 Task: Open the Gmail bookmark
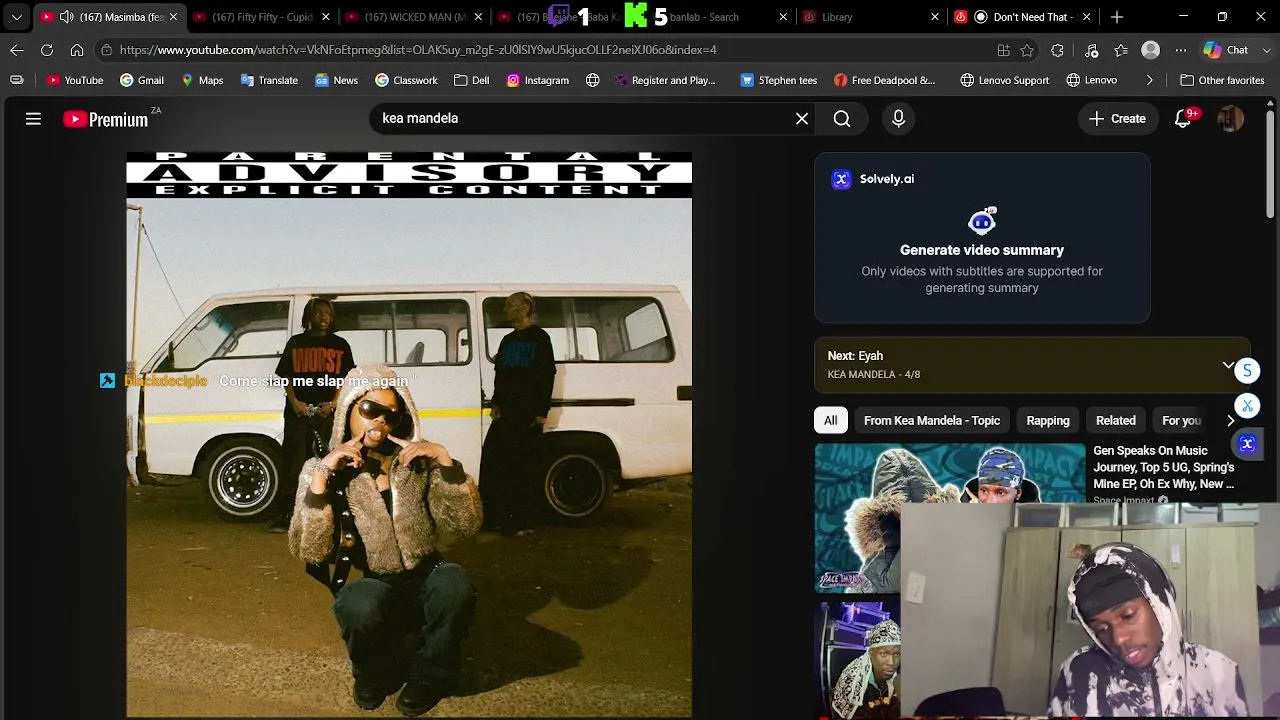pos(142,80)
